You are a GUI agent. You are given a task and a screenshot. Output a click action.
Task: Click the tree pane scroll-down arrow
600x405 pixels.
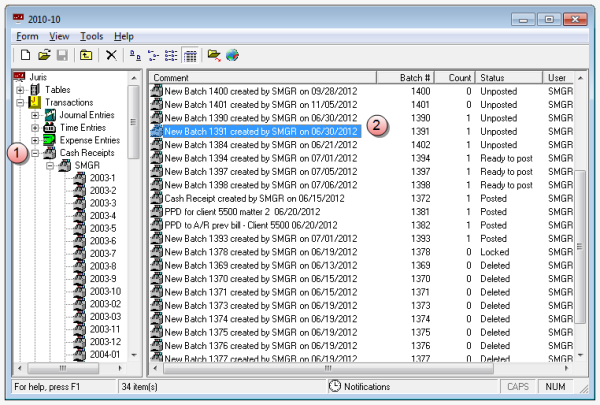[134, 355]
